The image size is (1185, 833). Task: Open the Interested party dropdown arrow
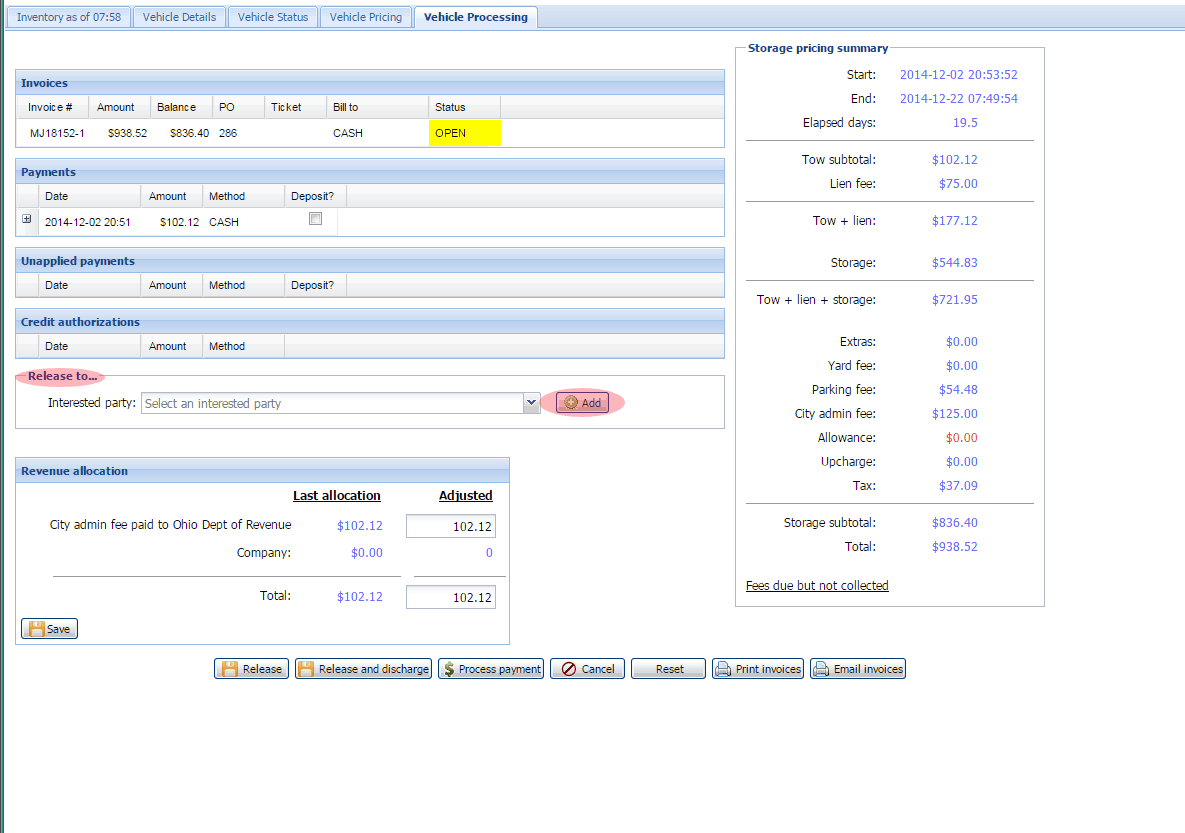[x=531, y=403]
